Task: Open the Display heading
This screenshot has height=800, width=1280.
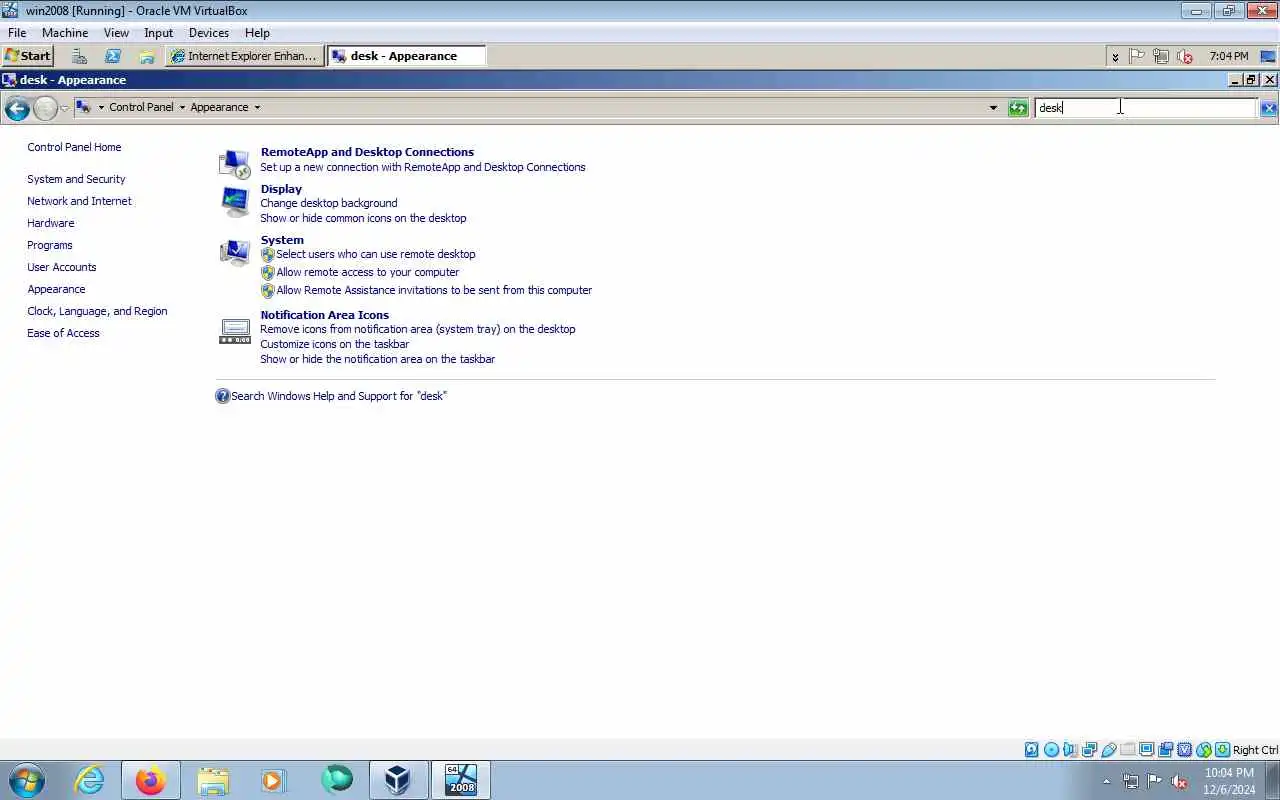Action: (281, 189)
